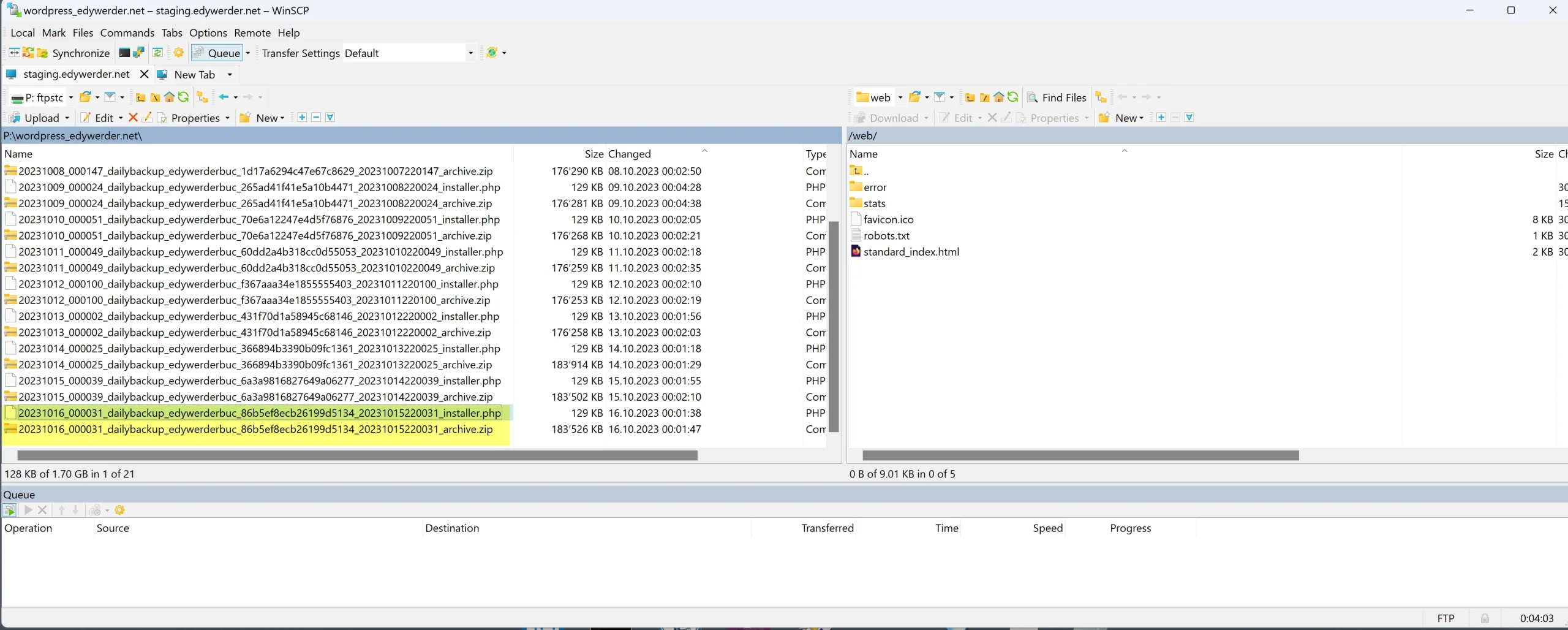Open queue settings via gear in Queue panel
This screenshot has height=630, width=1568.
coord(120,509)
